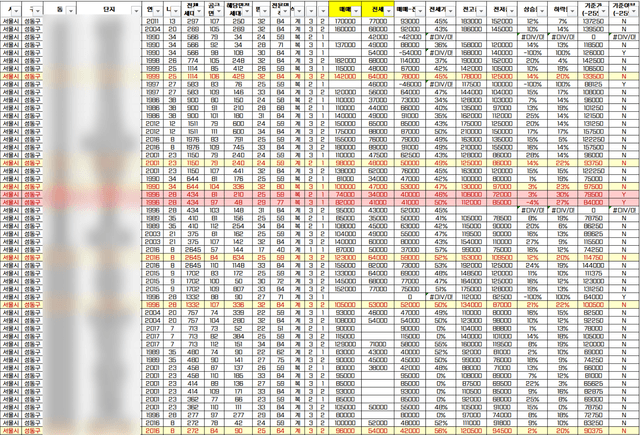
Task: Open the yellow 전세 header filter dropdown
Action: coord(389,11)
